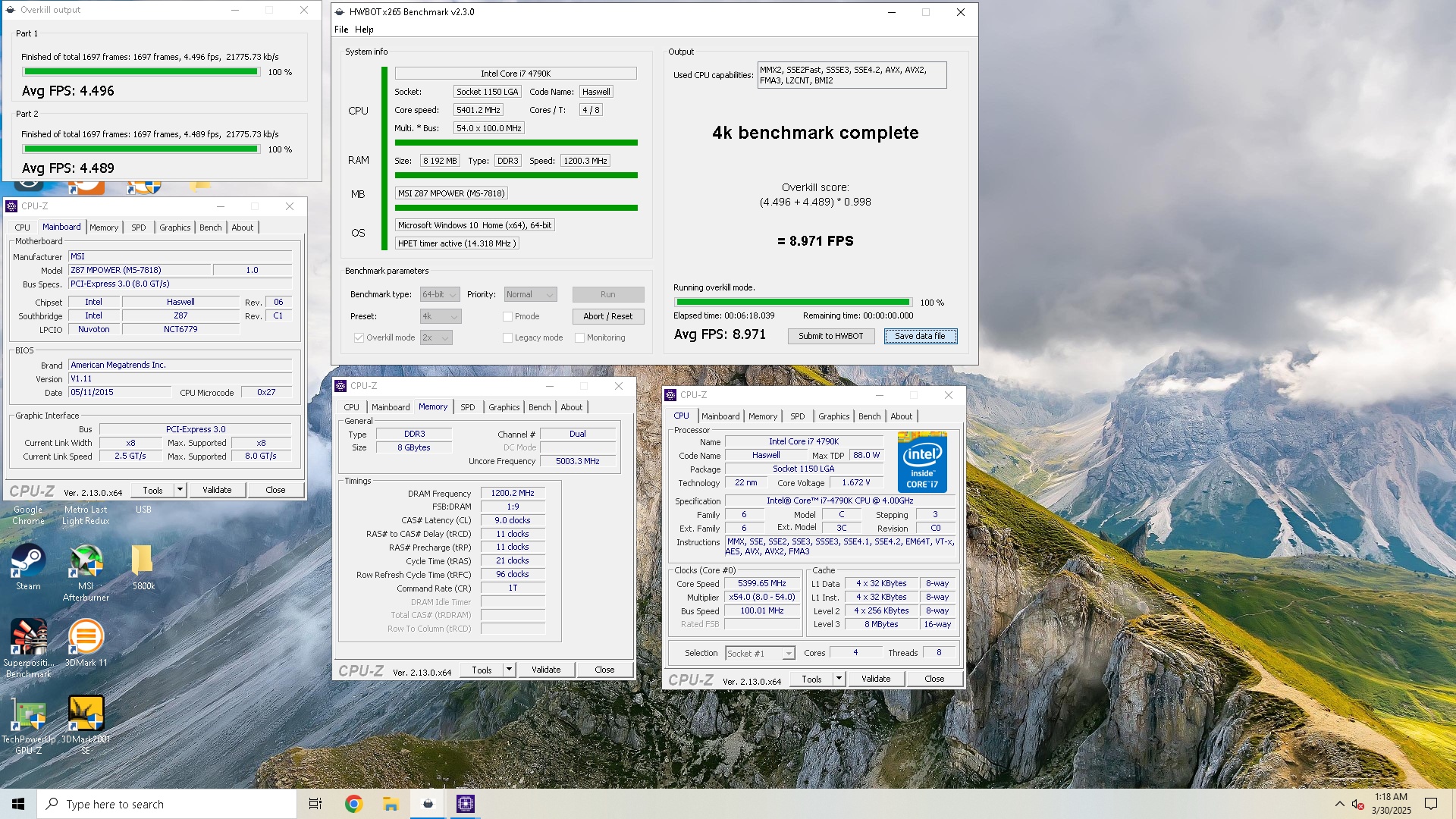Select the Memory tab in the processor CPU-Z window
1456x819 pixels.
763,416
